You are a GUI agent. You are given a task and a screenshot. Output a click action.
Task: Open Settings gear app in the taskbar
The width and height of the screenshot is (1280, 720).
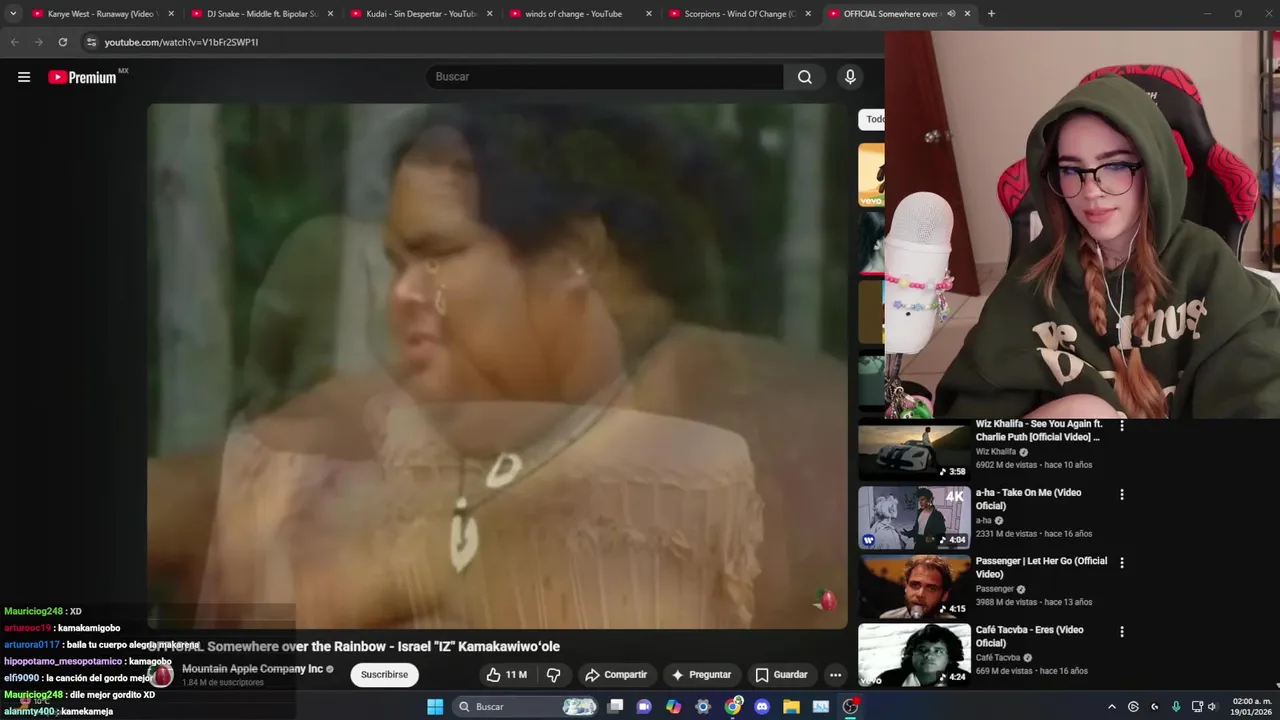coord(703,707)
